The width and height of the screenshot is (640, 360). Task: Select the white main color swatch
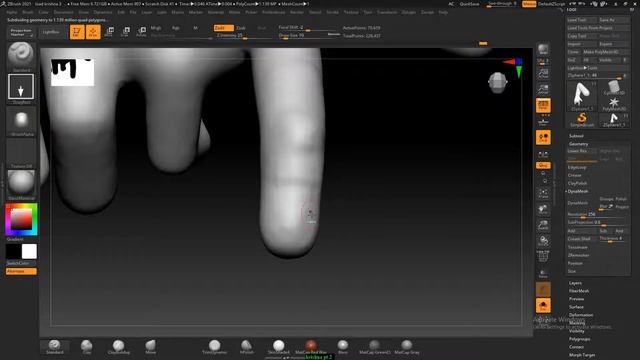click(x=29, y=251)
